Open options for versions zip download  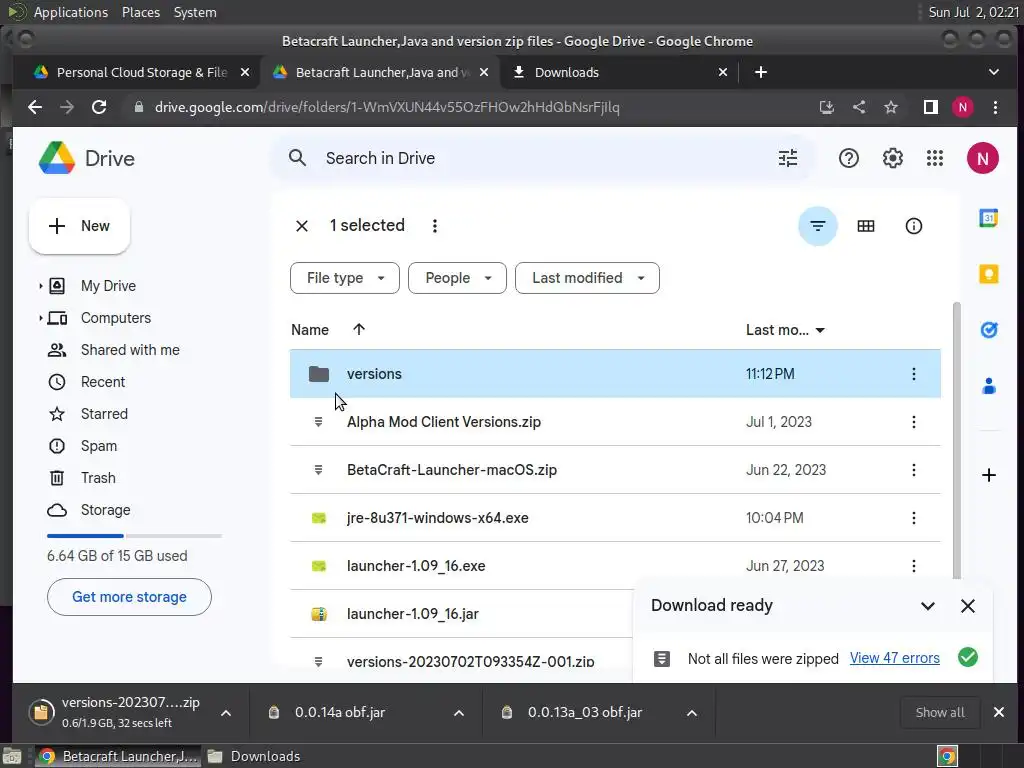226,713
